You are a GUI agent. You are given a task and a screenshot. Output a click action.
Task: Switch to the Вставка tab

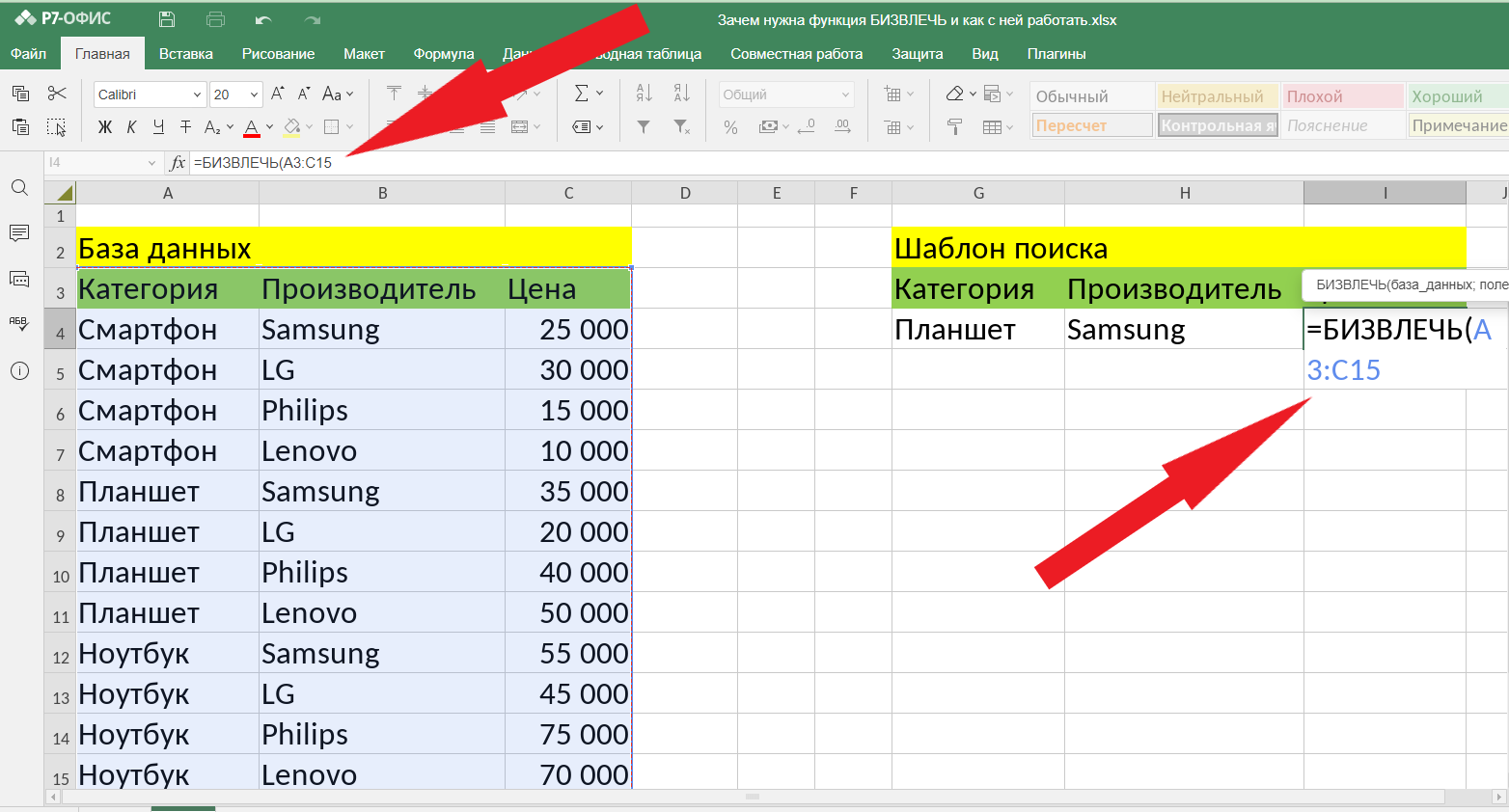click(x=186, y=54)
